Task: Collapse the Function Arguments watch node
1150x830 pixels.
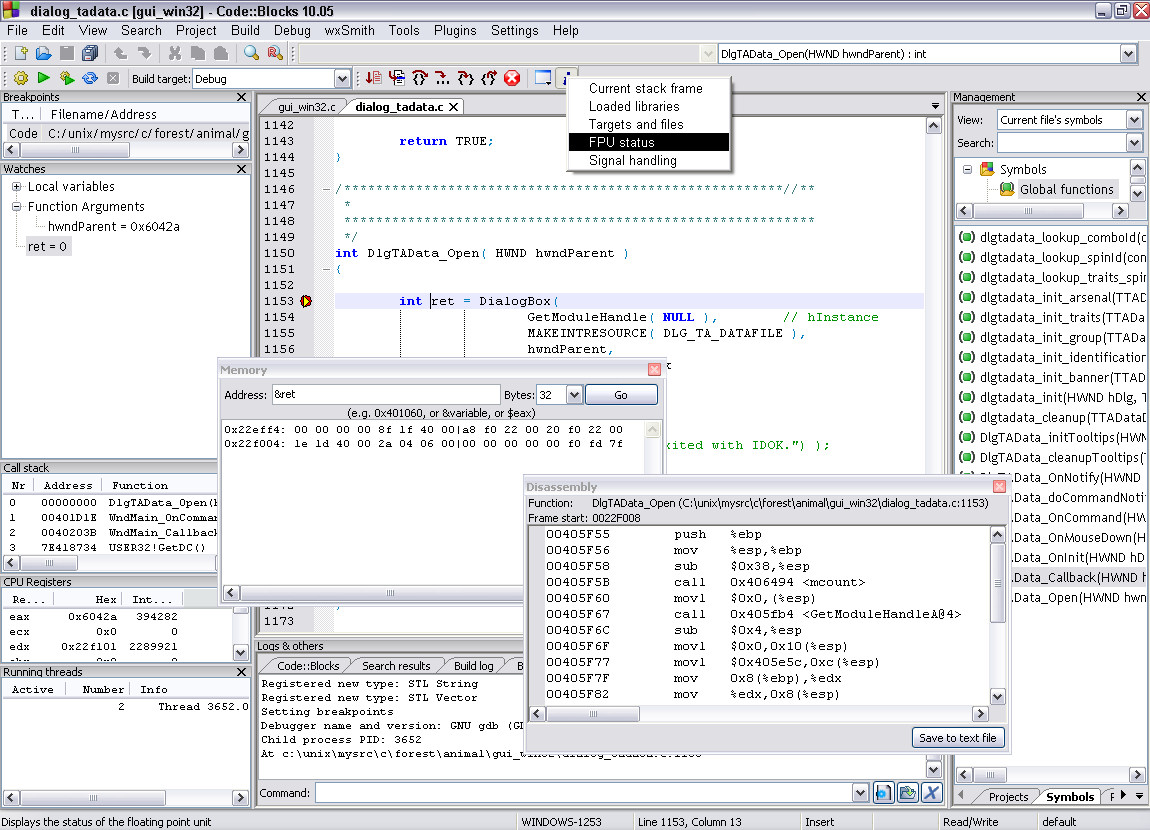Action: [16, 207]
